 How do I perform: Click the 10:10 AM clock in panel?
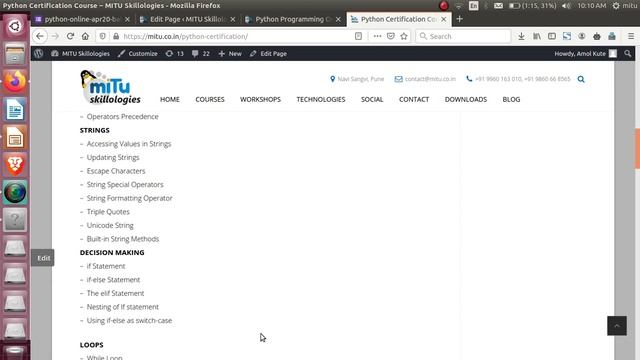(591, 6)
